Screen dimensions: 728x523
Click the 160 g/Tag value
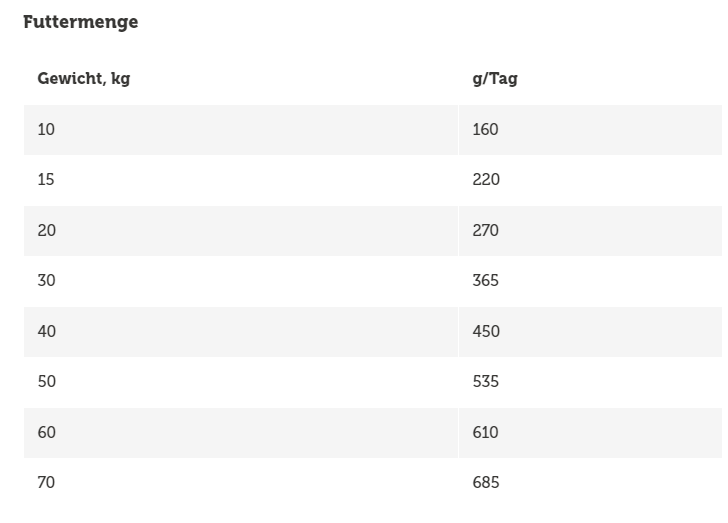coord(485,129)
